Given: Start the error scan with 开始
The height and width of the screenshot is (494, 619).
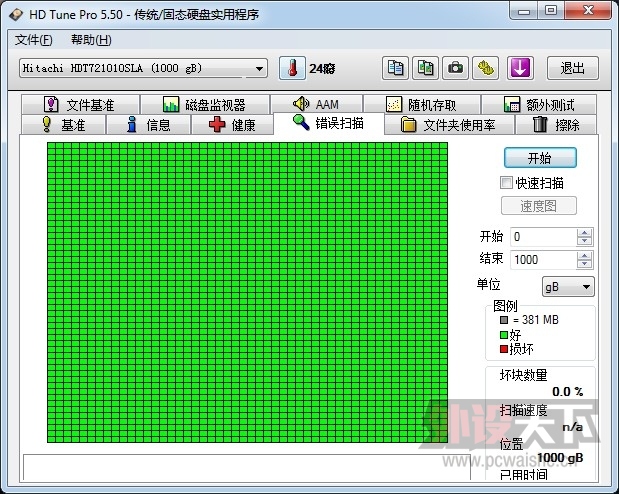Looking at the screenshot, I should click(x=540, y=158).
